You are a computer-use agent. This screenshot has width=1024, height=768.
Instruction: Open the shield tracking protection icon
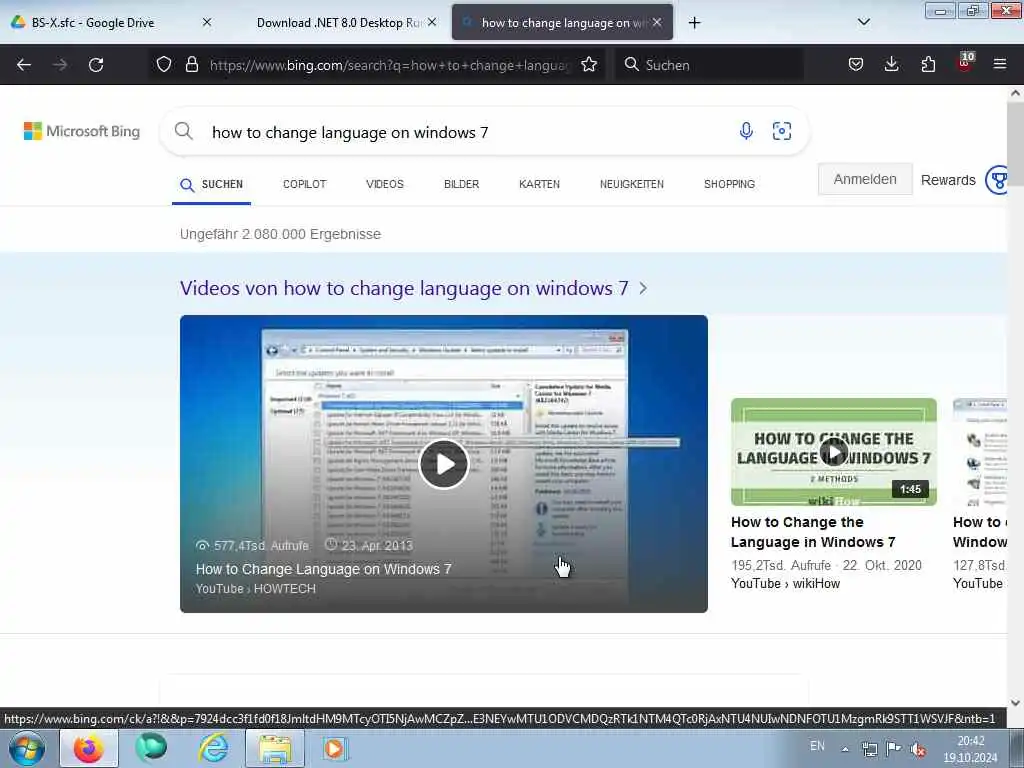point(164,64)
